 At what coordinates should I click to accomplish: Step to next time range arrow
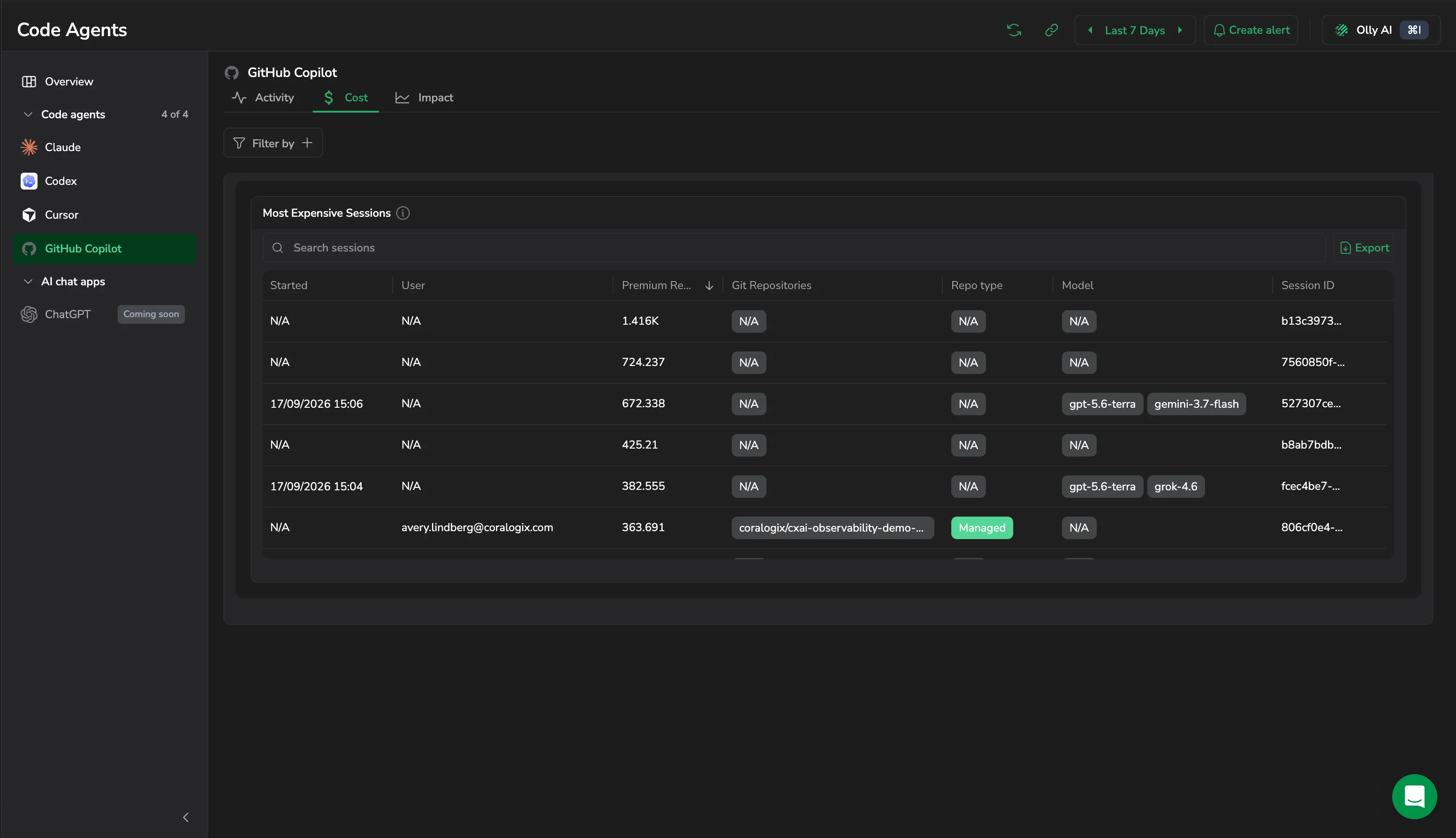1180,30
